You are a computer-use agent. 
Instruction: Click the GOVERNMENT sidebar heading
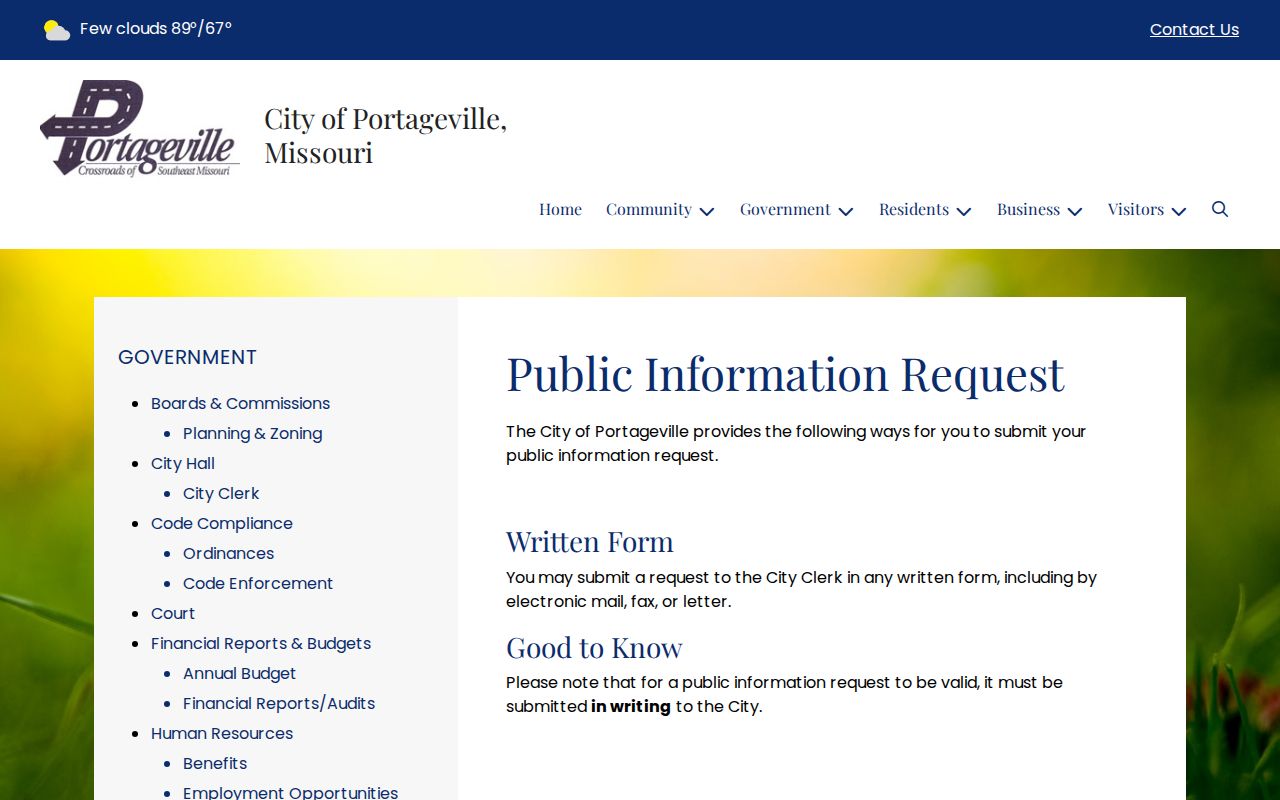coord(187,357)
